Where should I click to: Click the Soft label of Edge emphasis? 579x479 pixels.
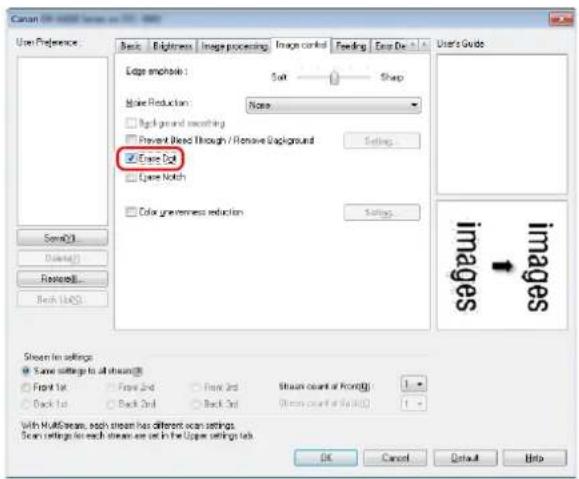click(279, 77)
